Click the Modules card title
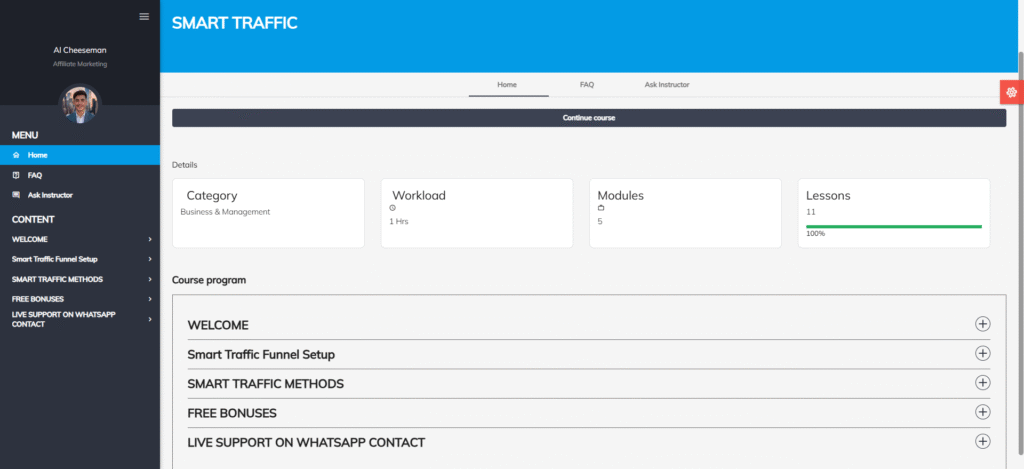 point(620,195)
